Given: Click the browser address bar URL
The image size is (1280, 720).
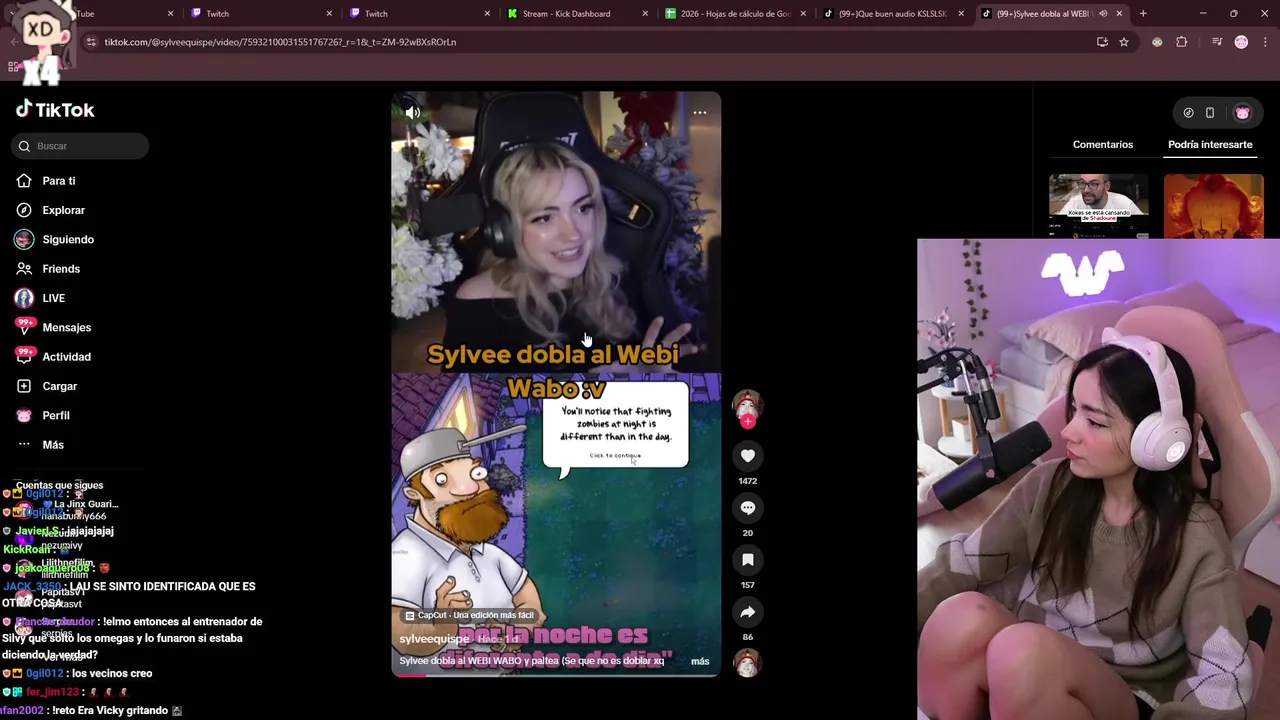Looking at the screenshot, I should pyautogui.click(x=280, y=42).
